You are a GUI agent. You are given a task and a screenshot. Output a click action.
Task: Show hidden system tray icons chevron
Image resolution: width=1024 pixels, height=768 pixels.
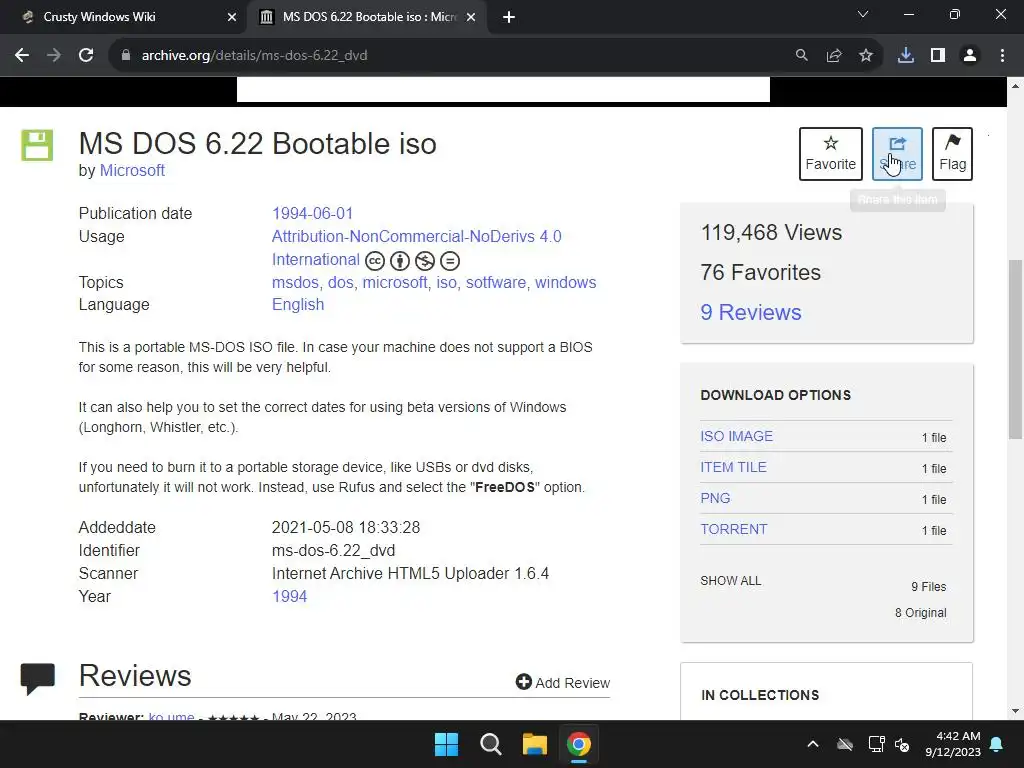813,744
